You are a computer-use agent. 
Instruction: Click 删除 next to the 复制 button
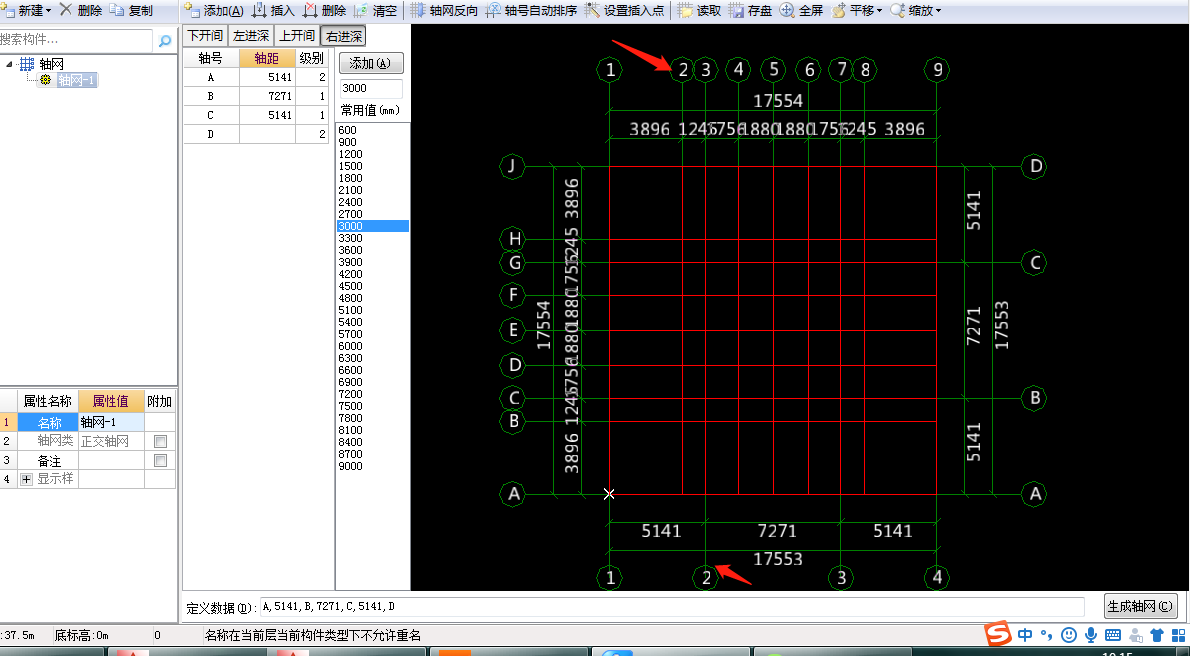tap(80, 11)
